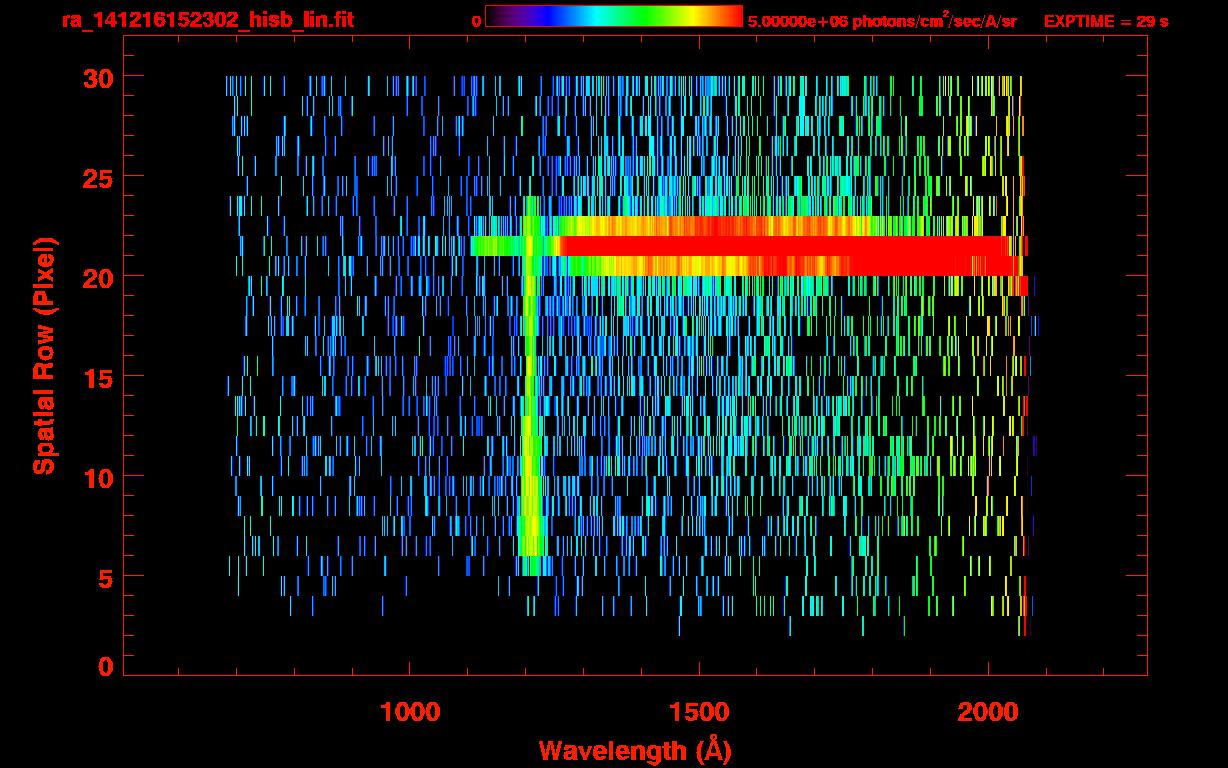The image size is (1228, 768).
Task: Click the colorbar minimum label 0
Action: click(477, 21)
